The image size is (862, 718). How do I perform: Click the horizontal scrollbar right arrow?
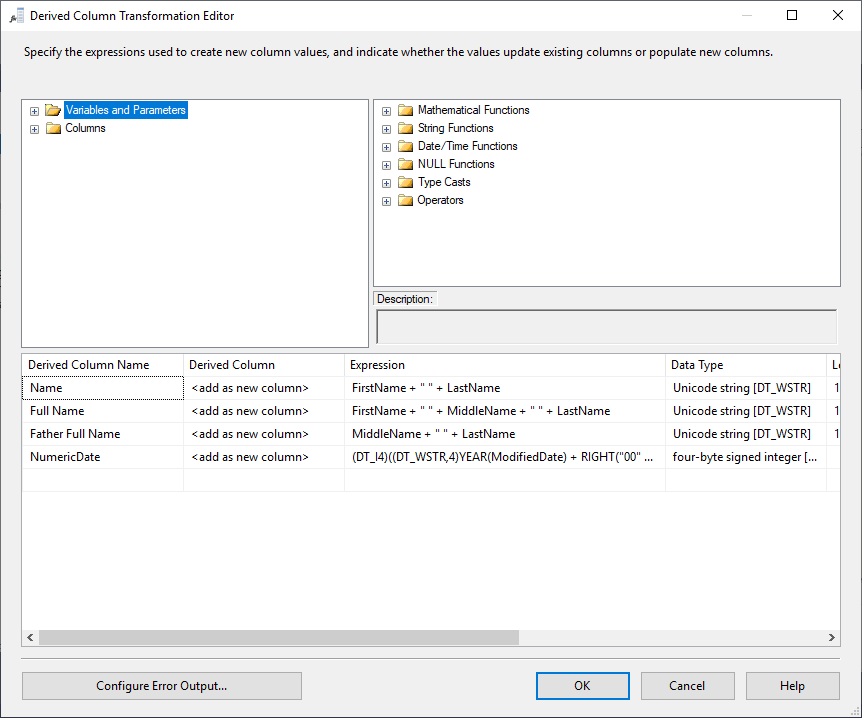832,637
